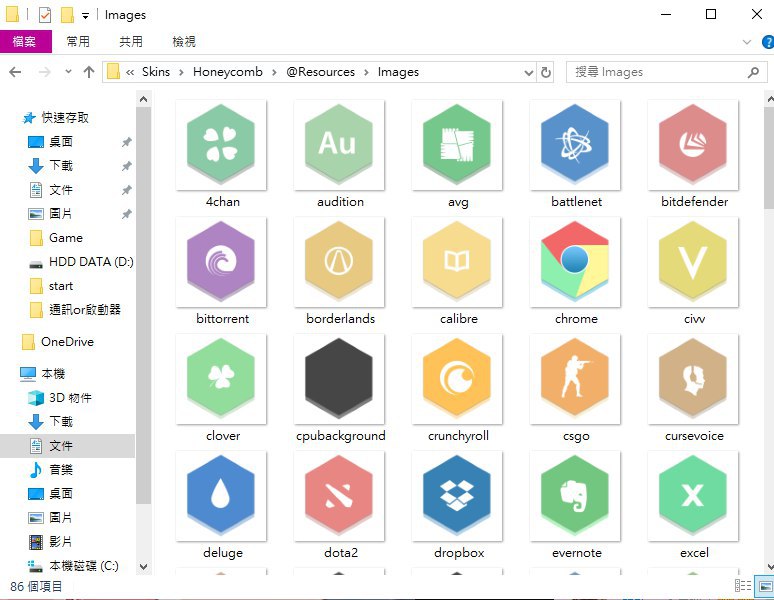Open the 檢視 ribbon tab
The image size is (774, 600).
pyautogui.click(x=184, y=41)
